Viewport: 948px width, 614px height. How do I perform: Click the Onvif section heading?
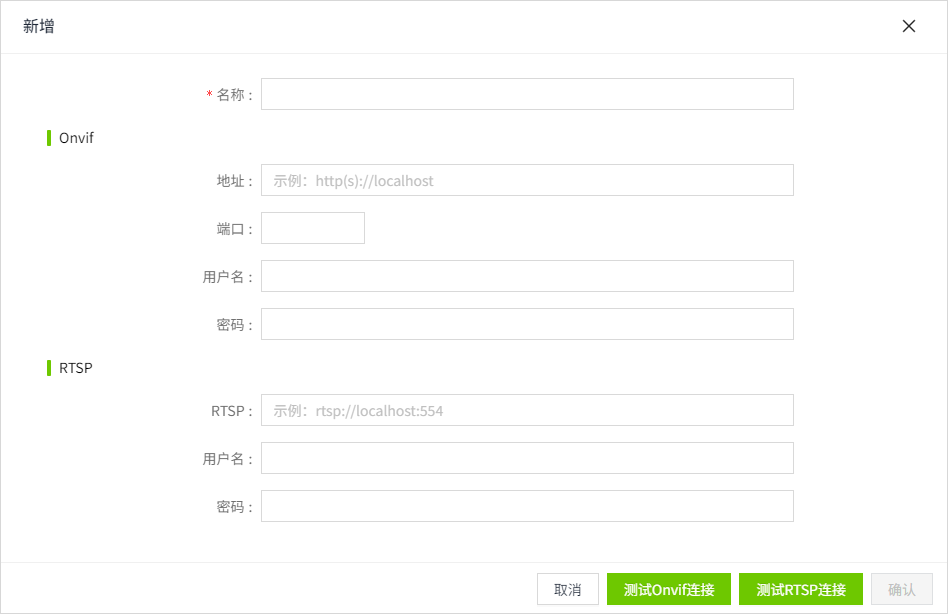[76, 138]
